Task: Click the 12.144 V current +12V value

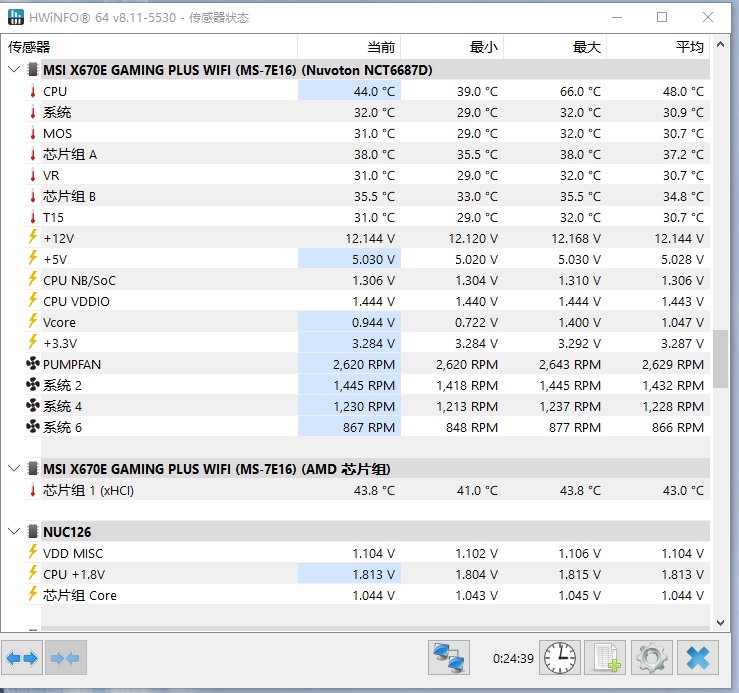Action: point(370,239)
